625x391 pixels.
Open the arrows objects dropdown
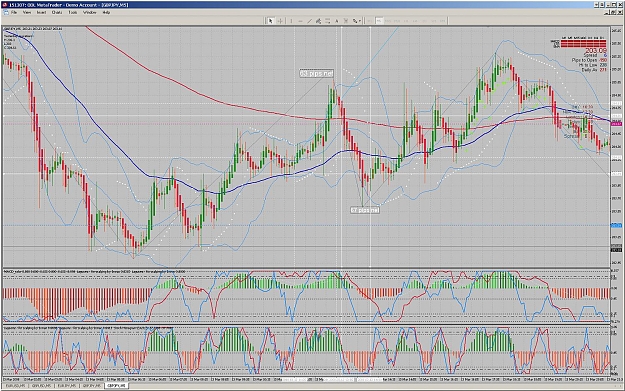pyautogui.click(x=356, y=21)
